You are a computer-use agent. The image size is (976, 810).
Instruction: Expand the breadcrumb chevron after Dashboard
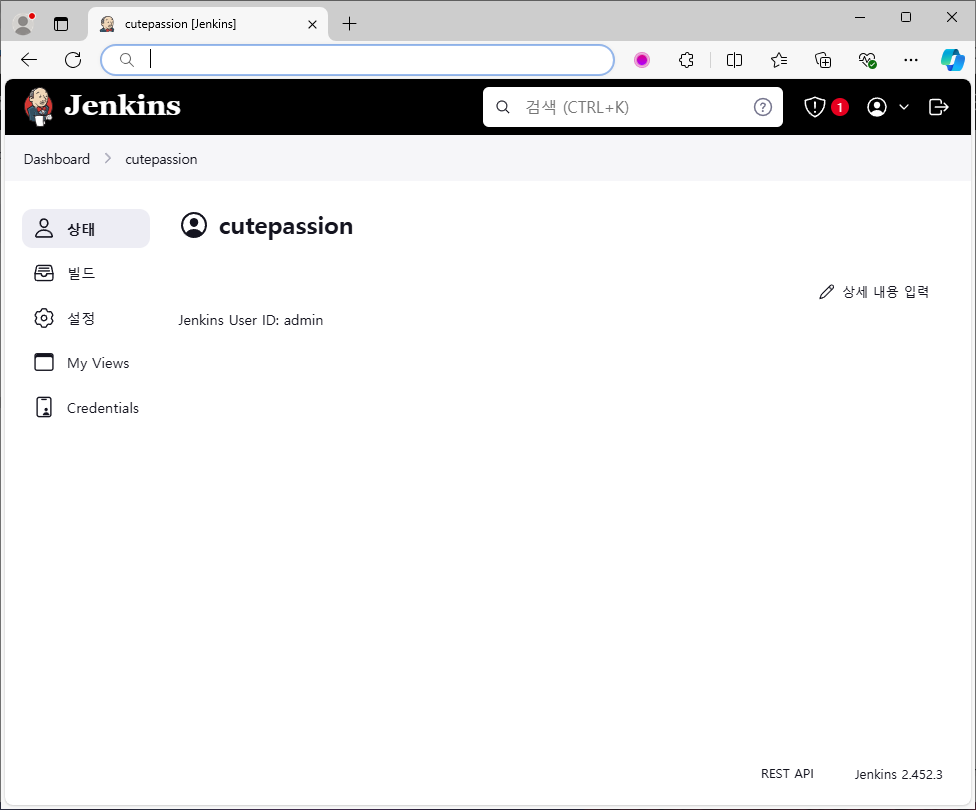108,159
